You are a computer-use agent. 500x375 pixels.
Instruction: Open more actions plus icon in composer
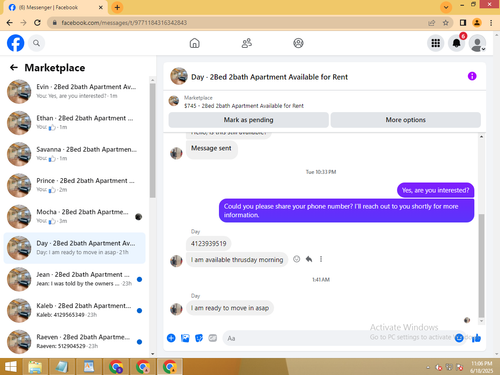point(171,338)
